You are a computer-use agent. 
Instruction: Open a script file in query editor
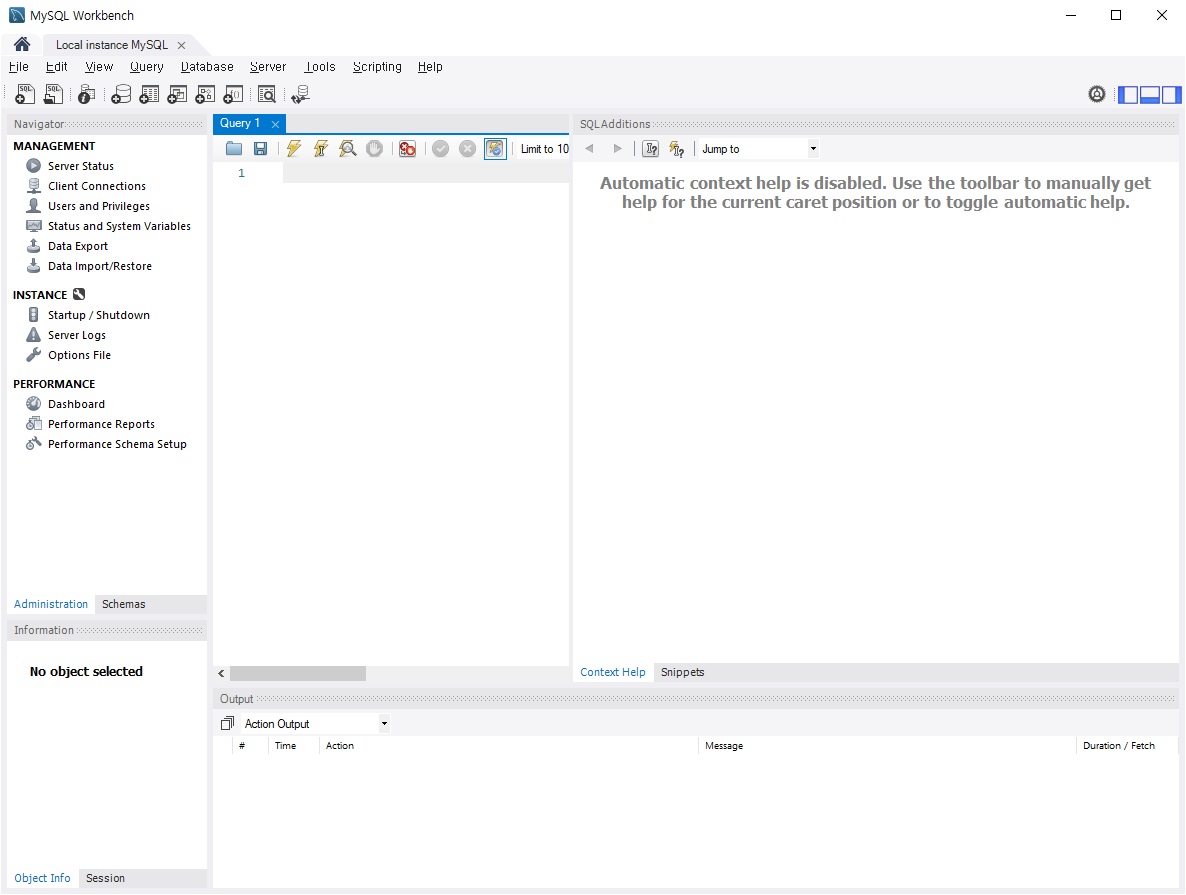[x=234, y=149]
